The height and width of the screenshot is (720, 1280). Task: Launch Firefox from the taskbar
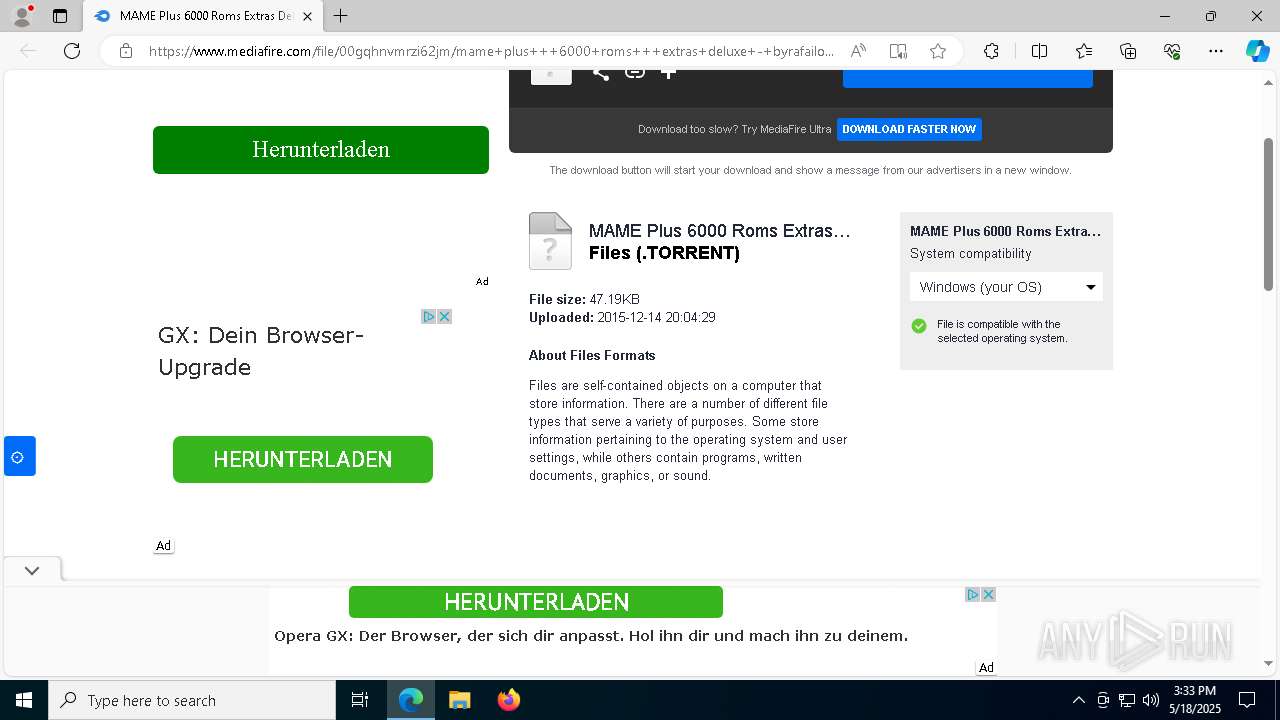click(x=509, y=700)
